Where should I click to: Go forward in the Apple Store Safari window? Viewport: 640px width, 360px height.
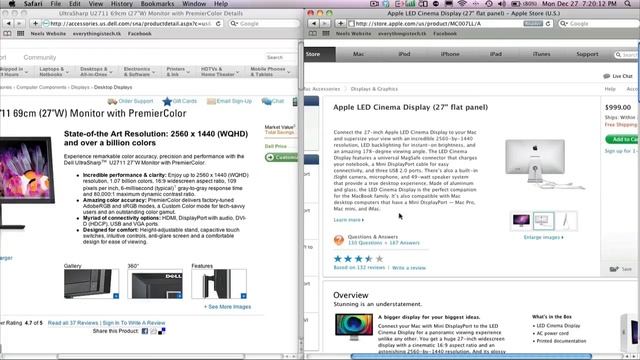tap(324, 24)
